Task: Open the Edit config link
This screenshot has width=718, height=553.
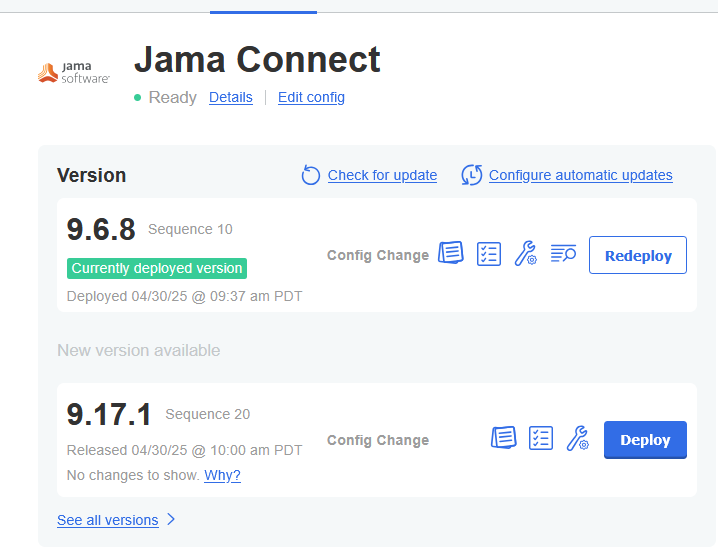Action: [x=311, y=98]
